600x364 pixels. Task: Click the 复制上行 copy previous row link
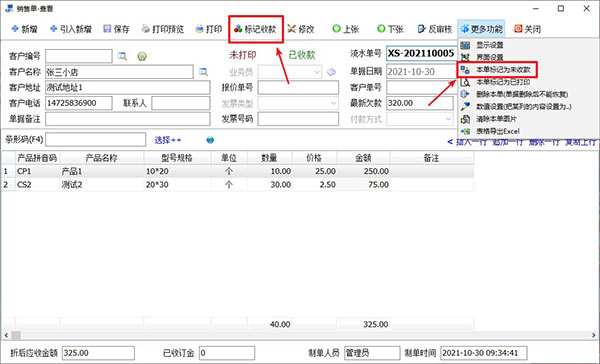tap(580, 142)
